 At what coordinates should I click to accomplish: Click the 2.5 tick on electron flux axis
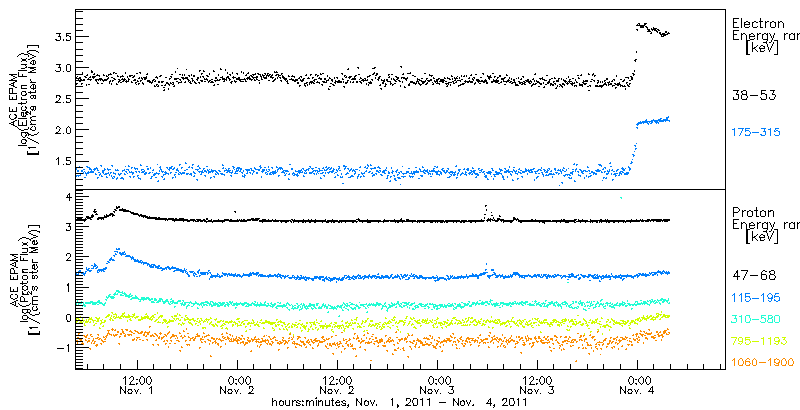tap(61, 98)
